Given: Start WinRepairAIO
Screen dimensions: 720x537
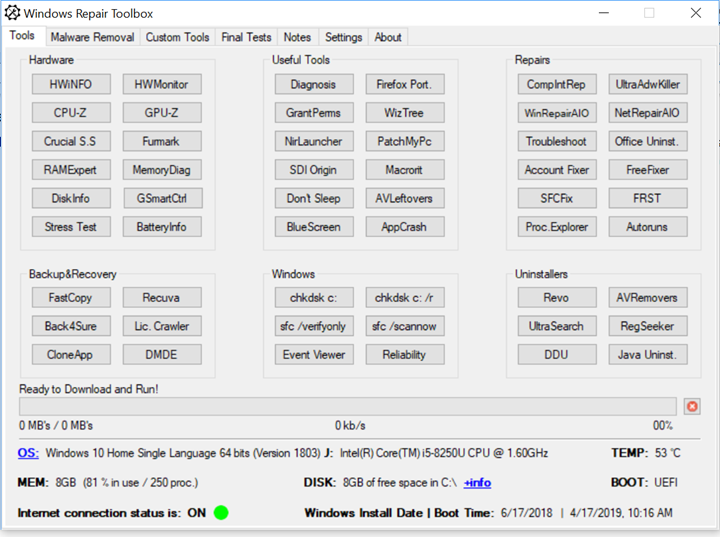Looking at the screenshot, I should [x=557, y=113].
